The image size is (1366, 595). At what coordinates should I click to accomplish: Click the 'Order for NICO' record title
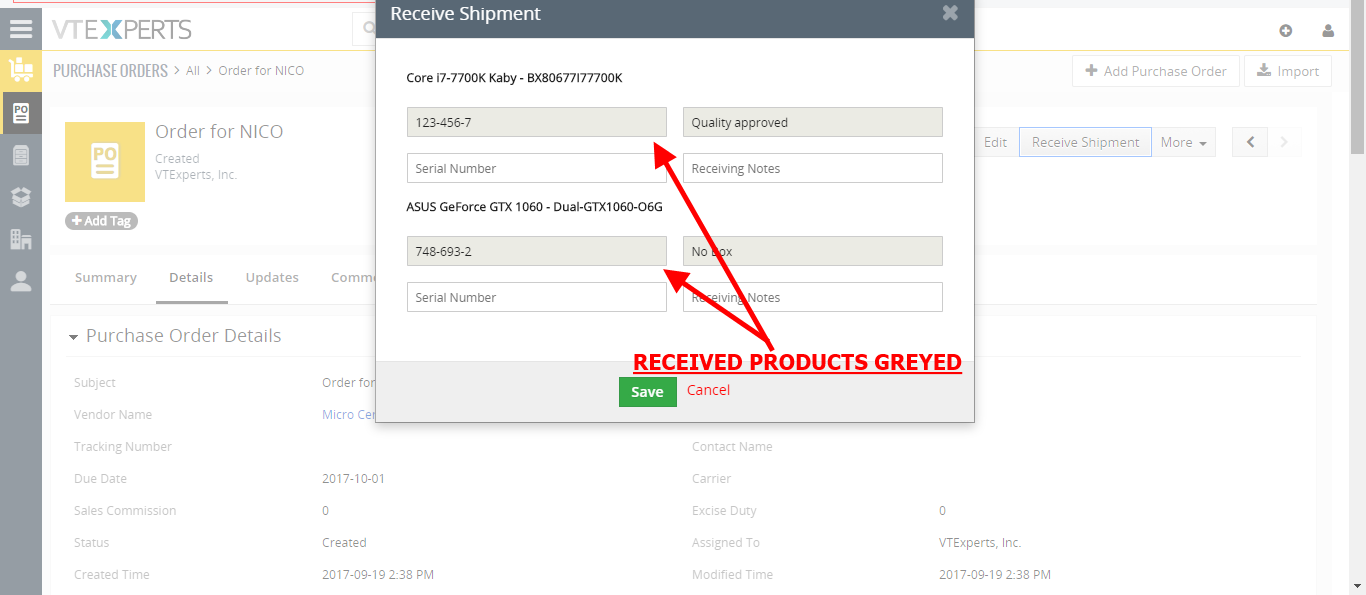pos(219,132)
